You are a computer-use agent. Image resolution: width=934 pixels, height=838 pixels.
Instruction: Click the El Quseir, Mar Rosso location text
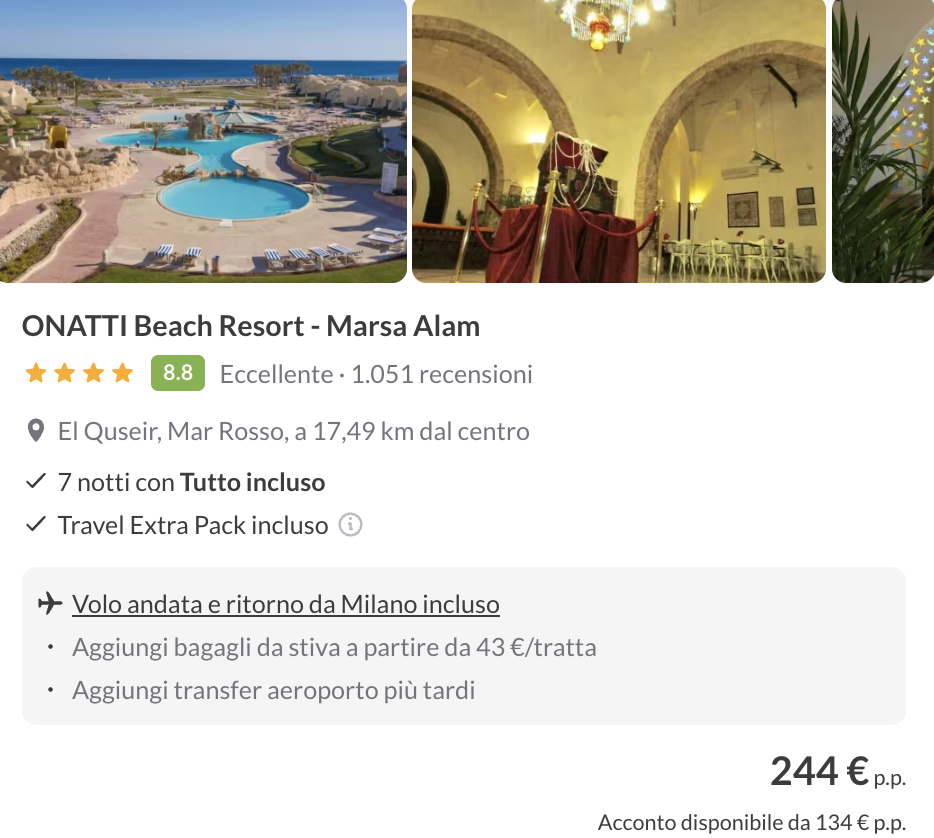pos(294,432)
